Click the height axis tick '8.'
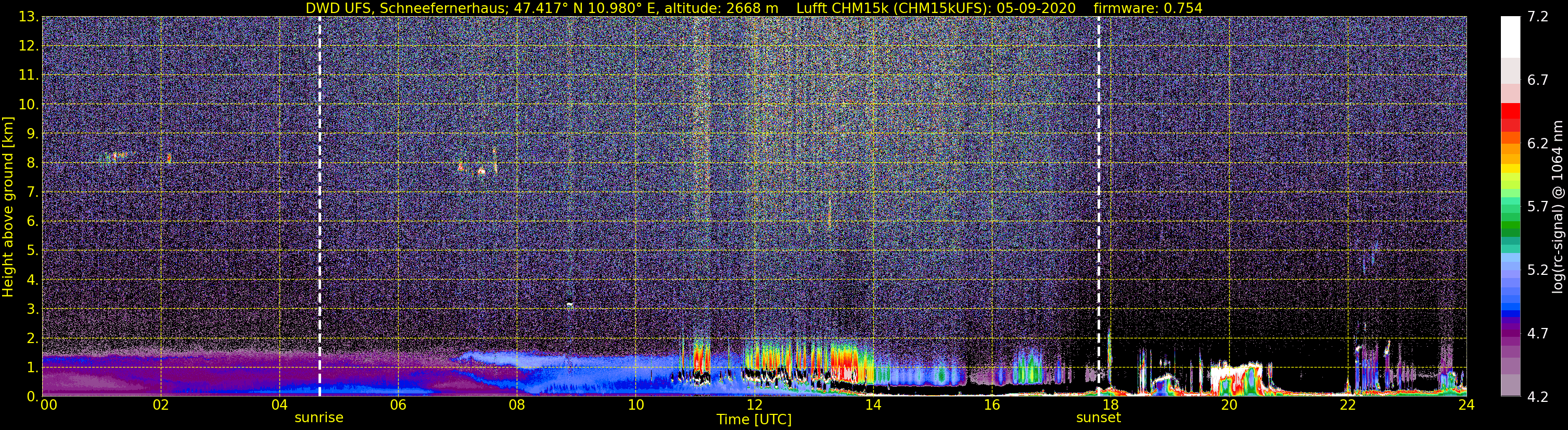Image resolution: width=1568 pixels, height=430 pixels. point(32,162)
